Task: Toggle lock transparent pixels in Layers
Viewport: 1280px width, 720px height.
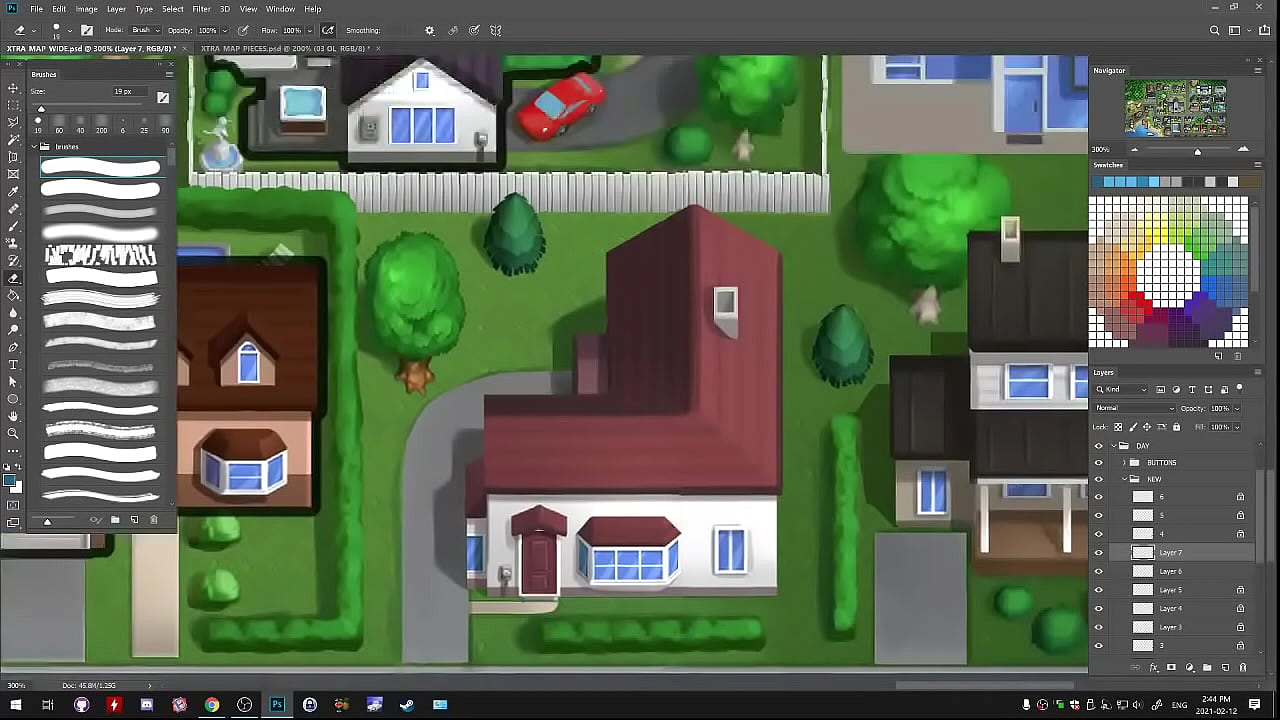Action: pyautogui.click(x=1118, y=427)
